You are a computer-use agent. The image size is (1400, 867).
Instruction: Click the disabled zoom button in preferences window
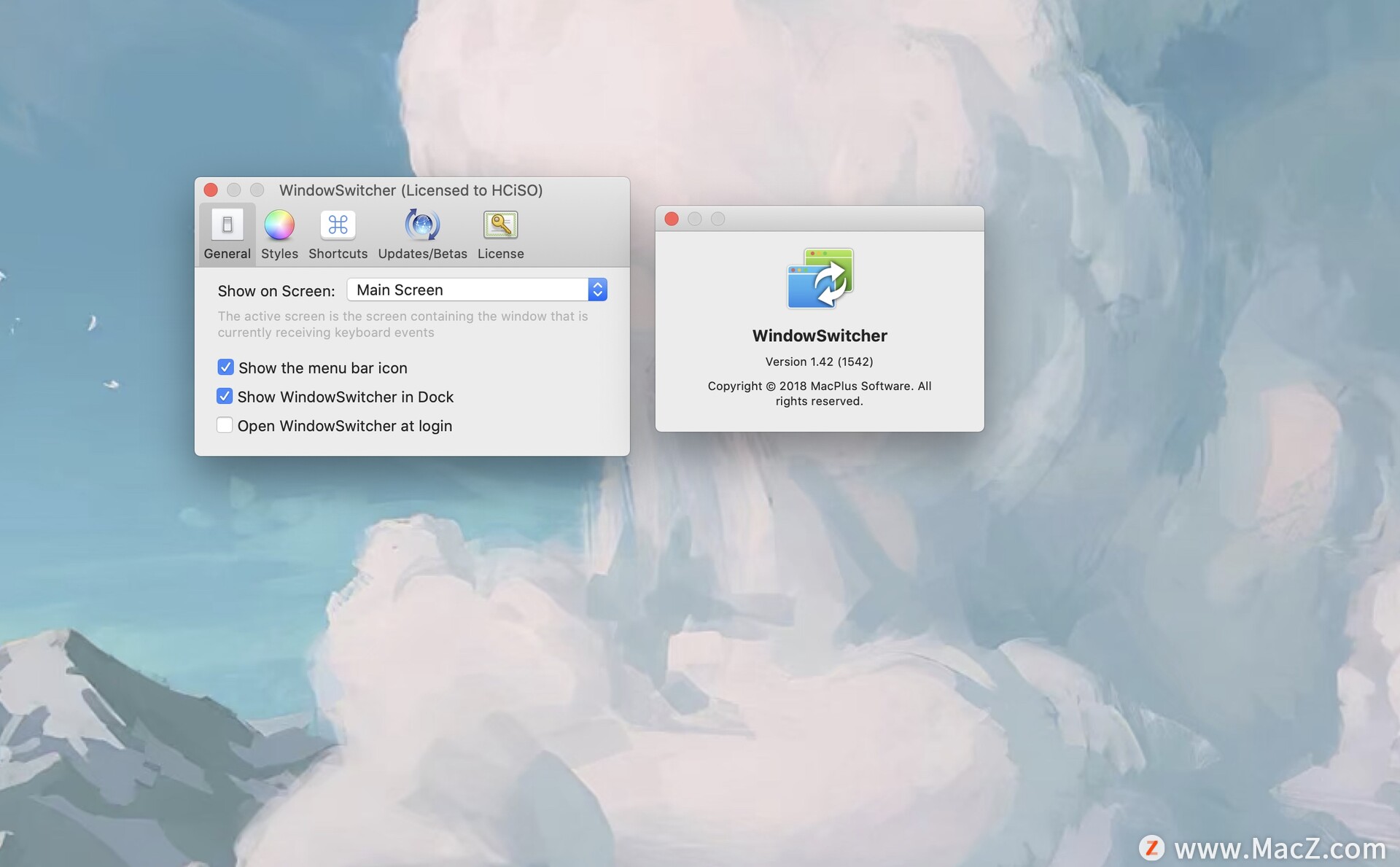(x=257, y=190)
